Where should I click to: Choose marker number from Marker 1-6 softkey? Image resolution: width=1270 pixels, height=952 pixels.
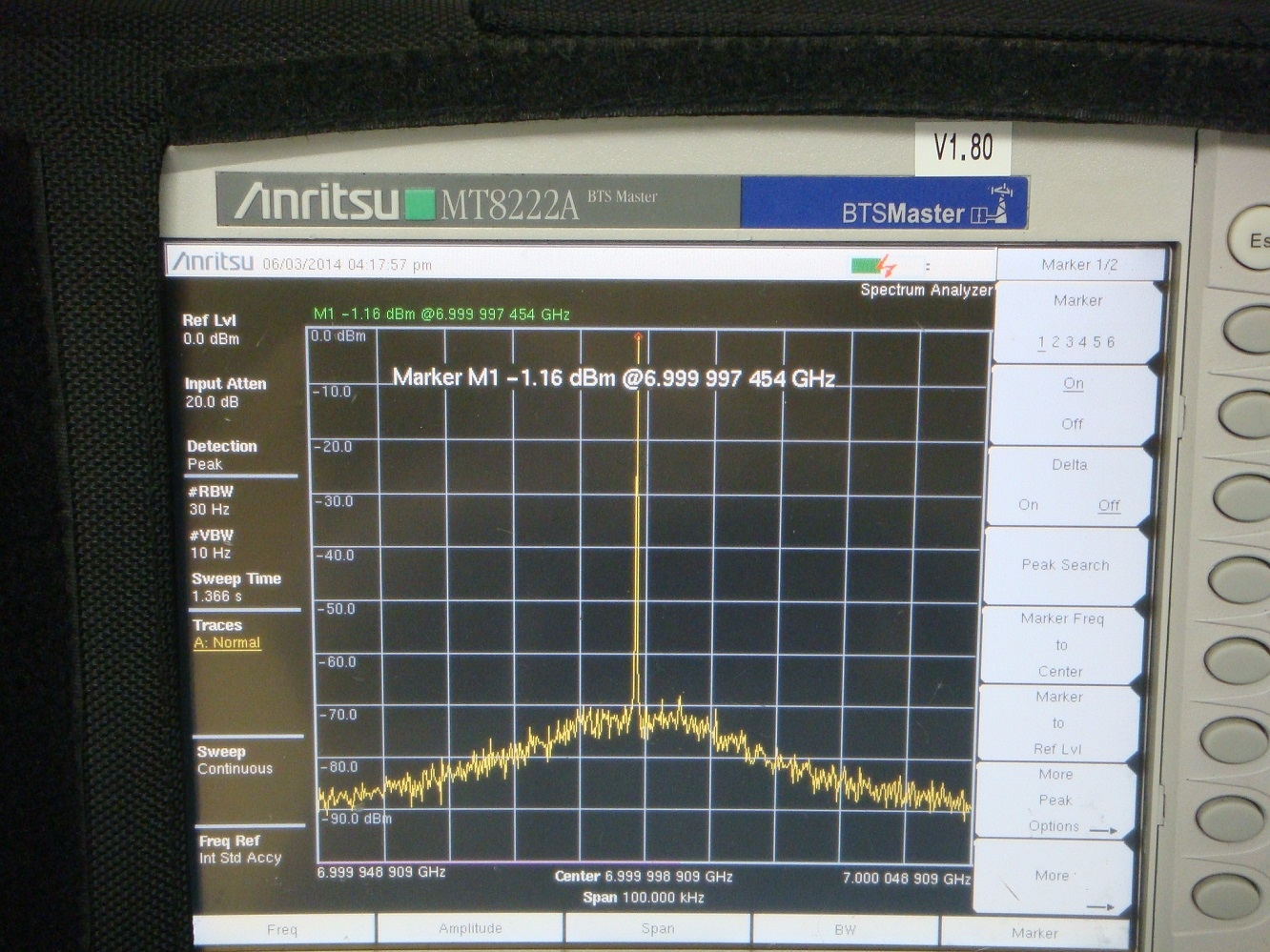pos(1076,322)
